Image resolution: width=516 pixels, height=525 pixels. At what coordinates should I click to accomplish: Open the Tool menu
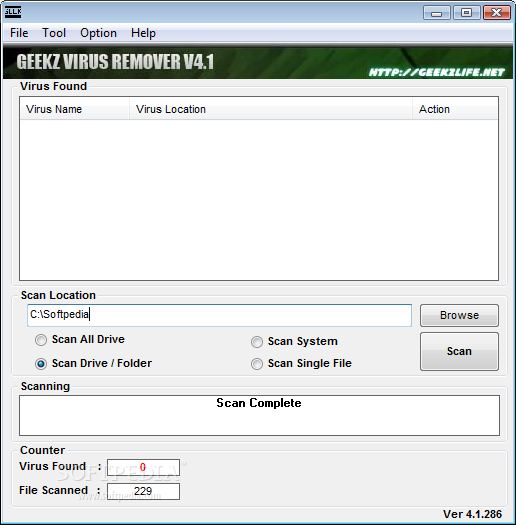click(54, 33)
